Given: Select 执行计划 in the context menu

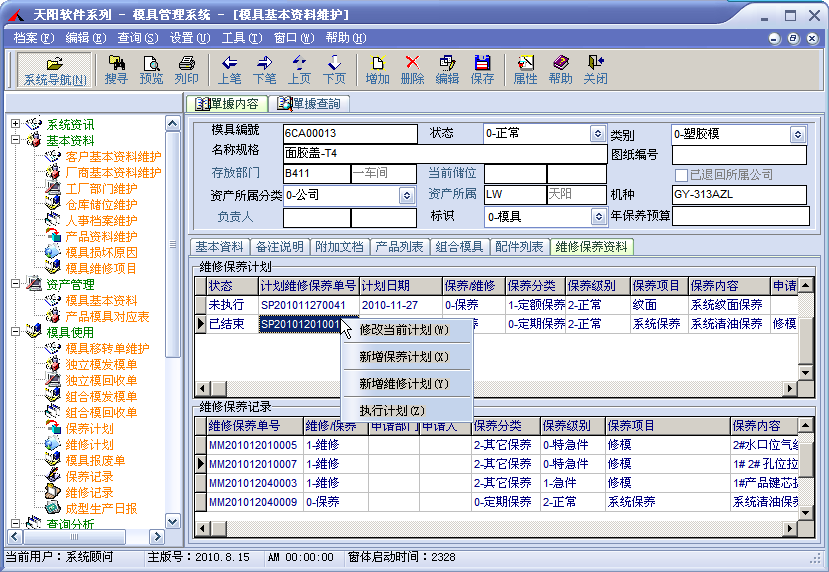Looking at the screenshot, I should tap(392, 410).
